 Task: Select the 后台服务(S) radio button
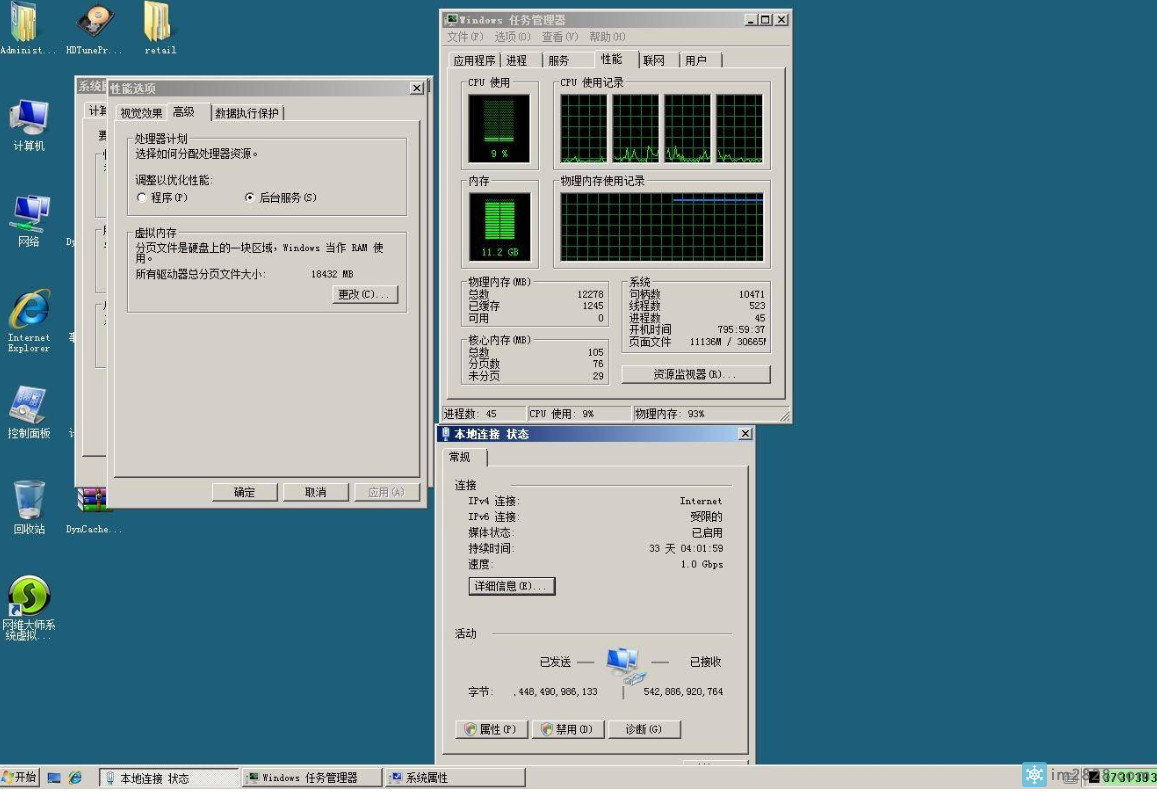[x=249, y=198]
